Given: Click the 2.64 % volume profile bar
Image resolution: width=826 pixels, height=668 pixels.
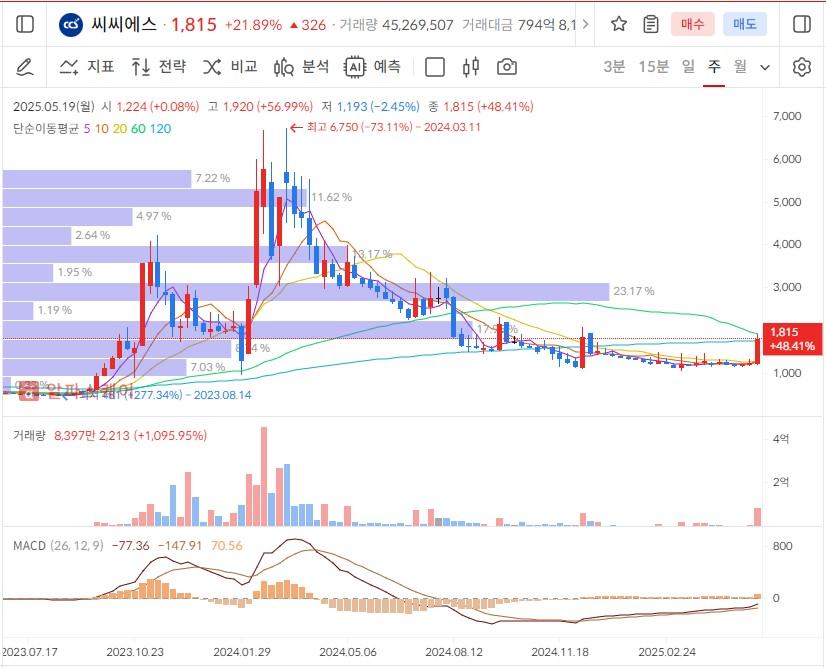Looking at the screenshot, I should [x=37, y=235].
